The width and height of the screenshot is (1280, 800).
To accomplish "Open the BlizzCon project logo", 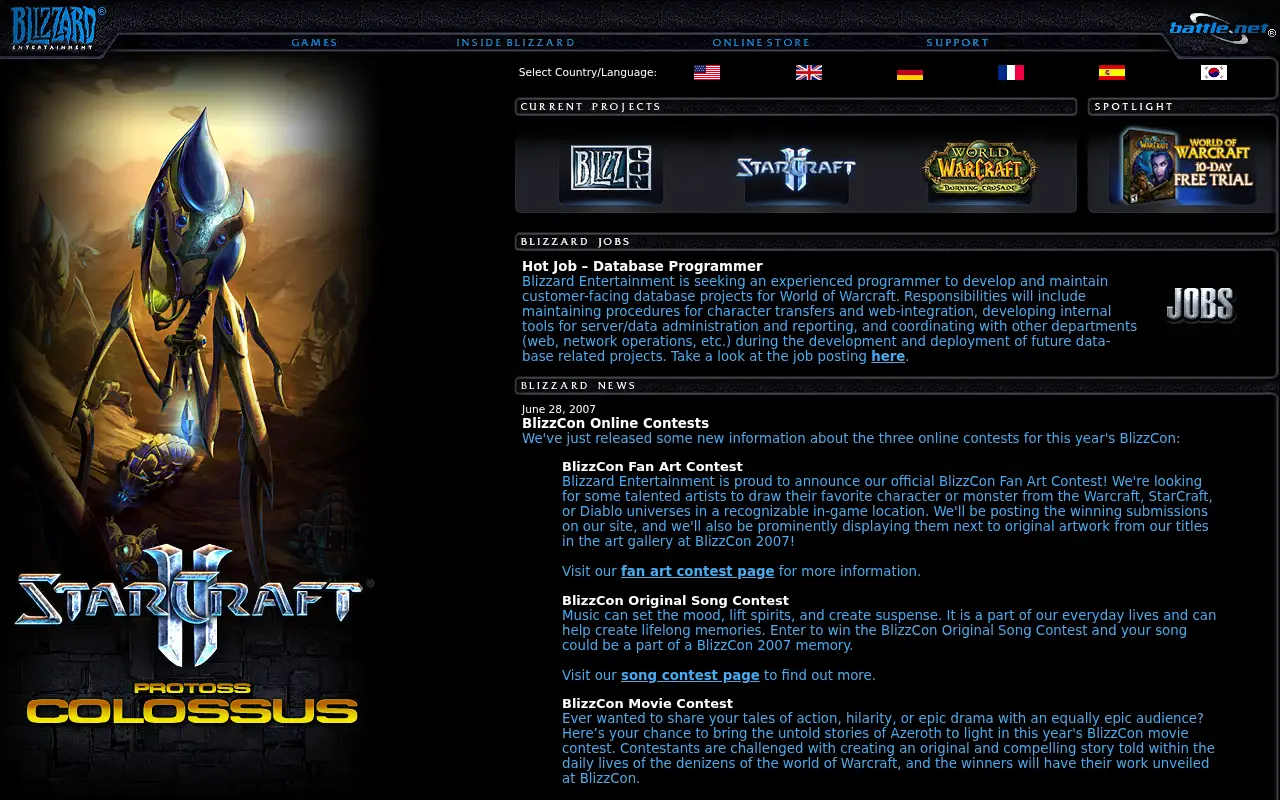I will point(611,170).
